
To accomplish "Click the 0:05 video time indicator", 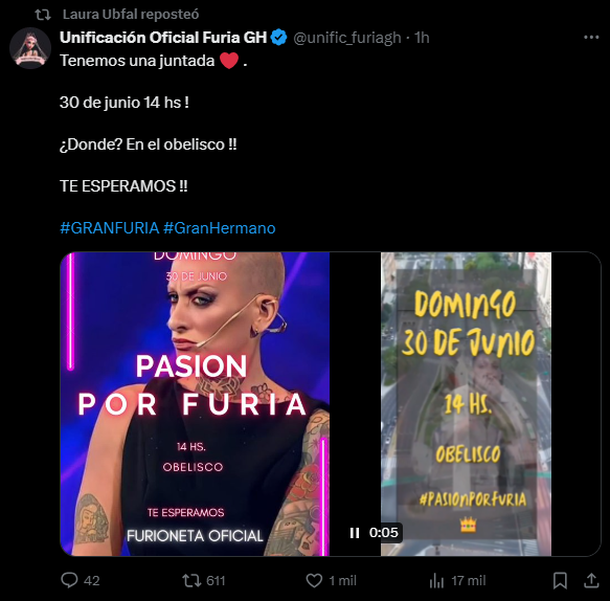I will [x=384, y=533].
